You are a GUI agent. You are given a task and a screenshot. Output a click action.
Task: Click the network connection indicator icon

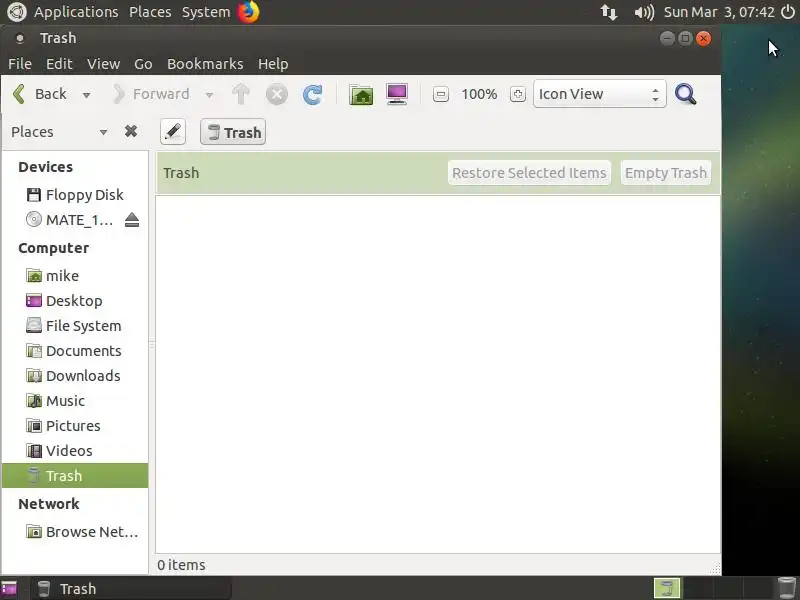609,12
